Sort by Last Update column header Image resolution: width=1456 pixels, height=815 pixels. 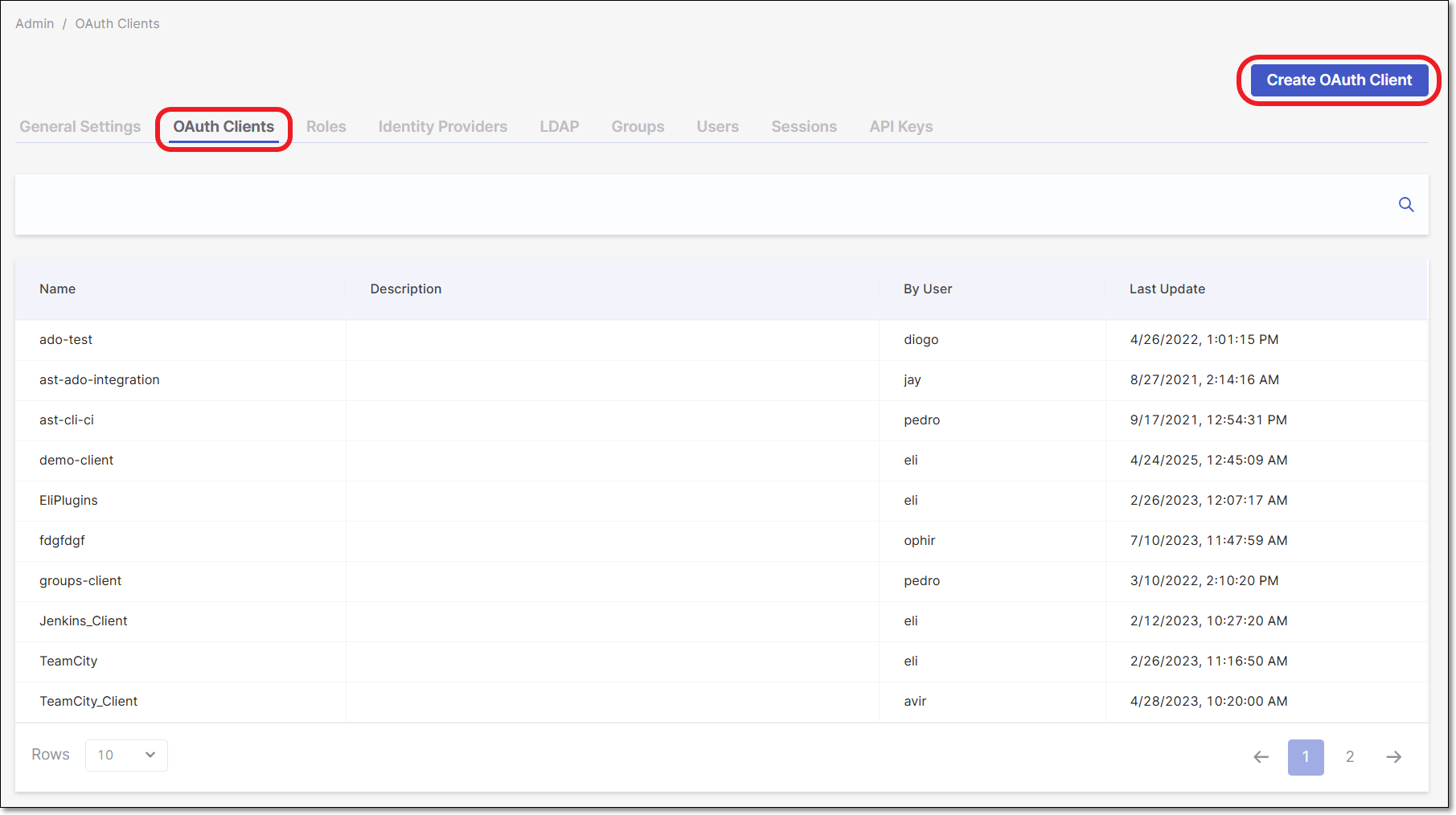1167,289
